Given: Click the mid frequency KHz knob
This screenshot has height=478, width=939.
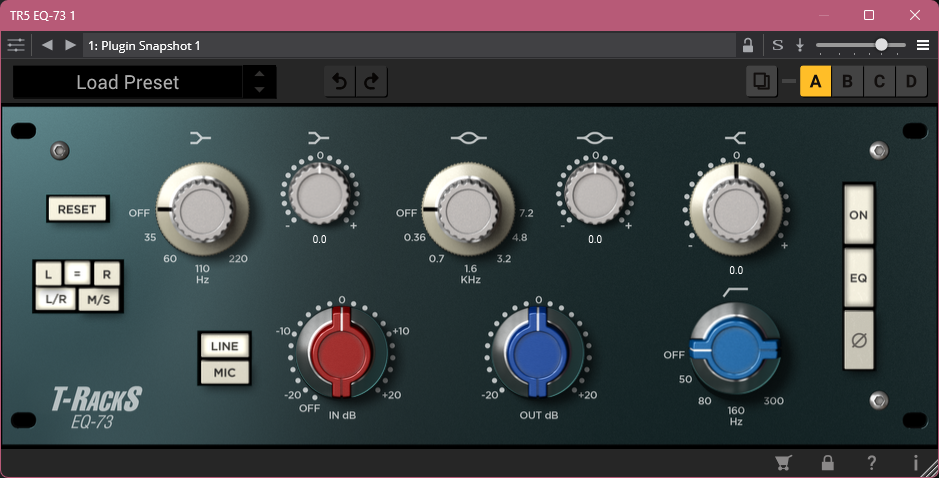Looking at the screenshot, I should click(x=468, y=210).
